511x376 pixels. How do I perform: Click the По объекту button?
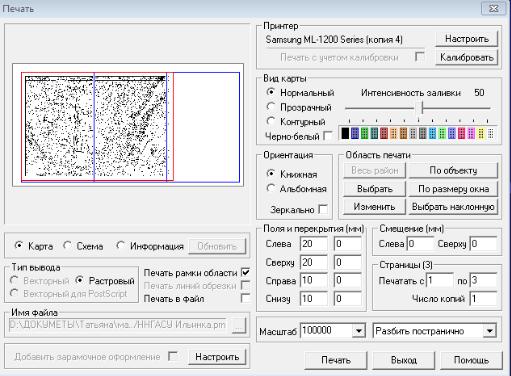coord(453,170)
